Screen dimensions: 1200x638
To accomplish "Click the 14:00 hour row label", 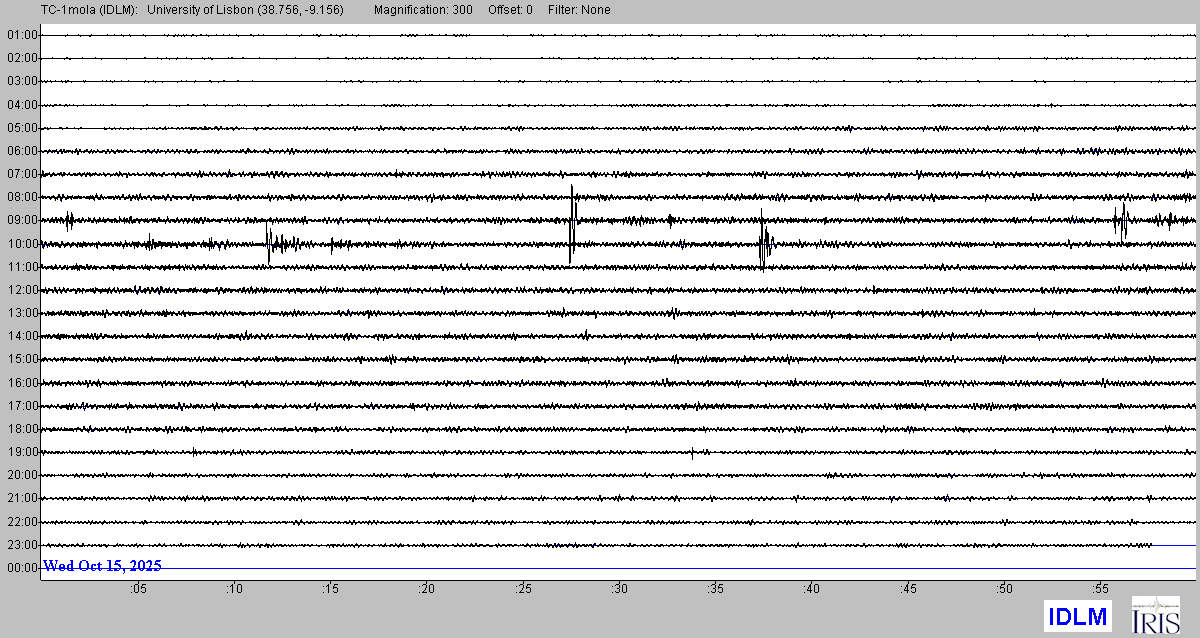I will point(21,336).
